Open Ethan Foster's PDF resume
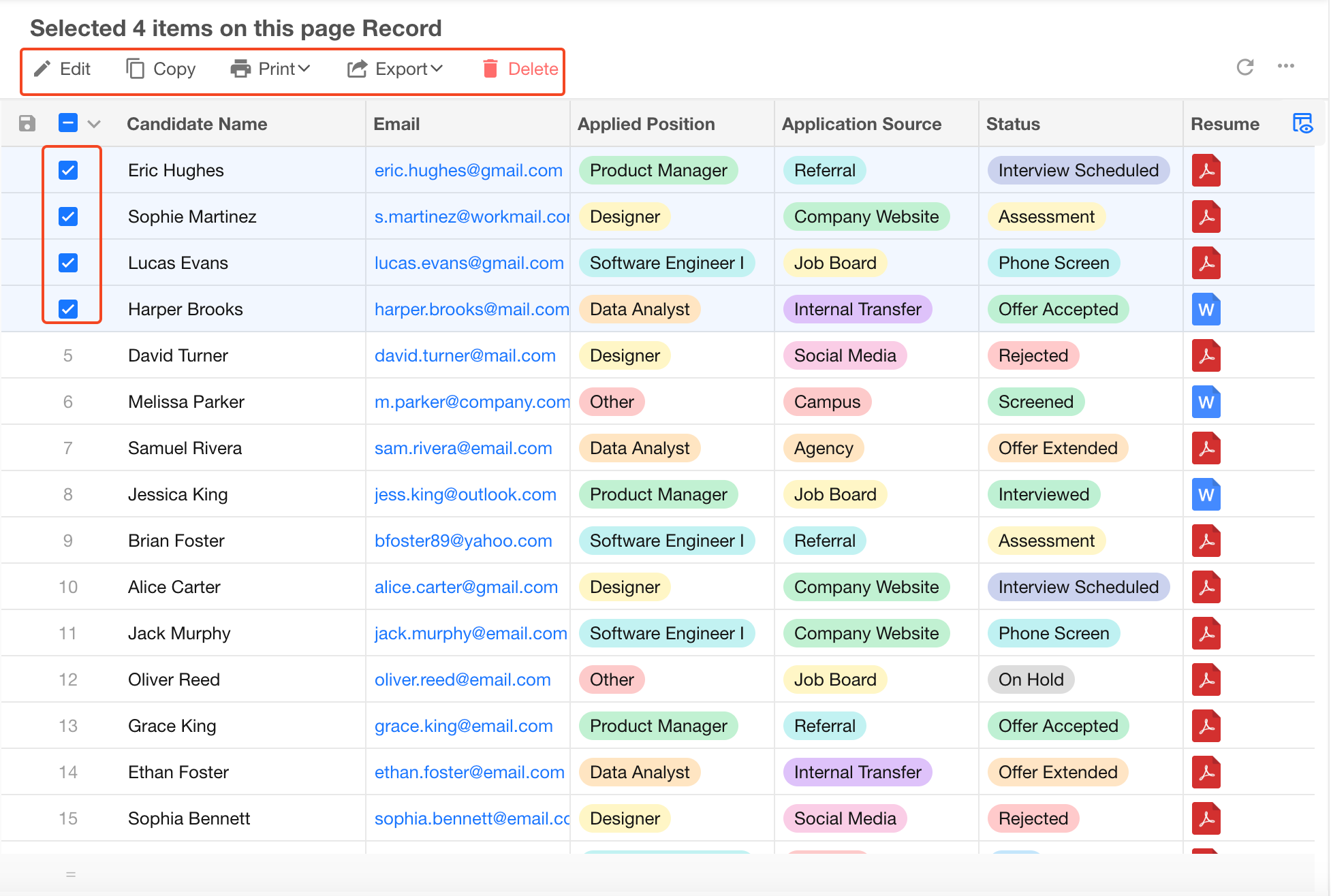The width and height of the screenshot is (1331, 896). pos(1206,772)
